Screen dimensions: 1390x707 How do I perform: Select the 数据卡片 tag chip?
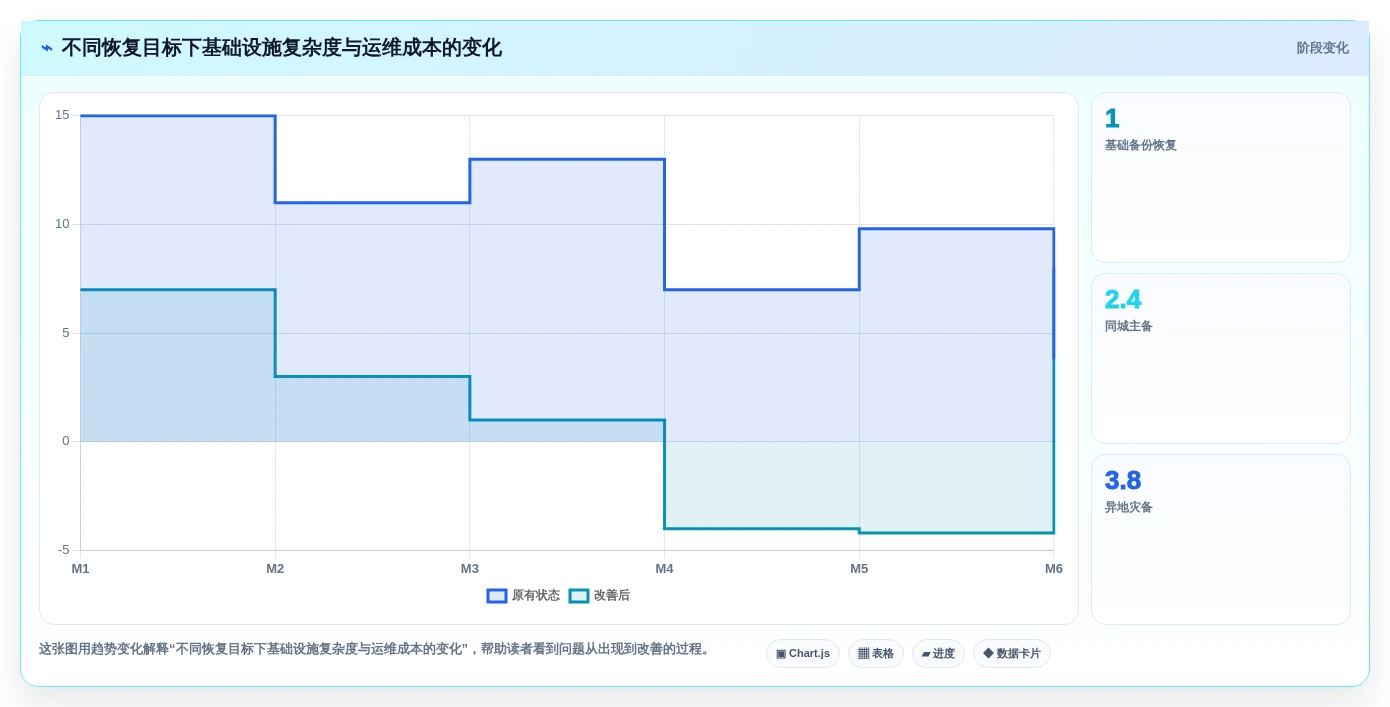click(x=1012, y=654)
